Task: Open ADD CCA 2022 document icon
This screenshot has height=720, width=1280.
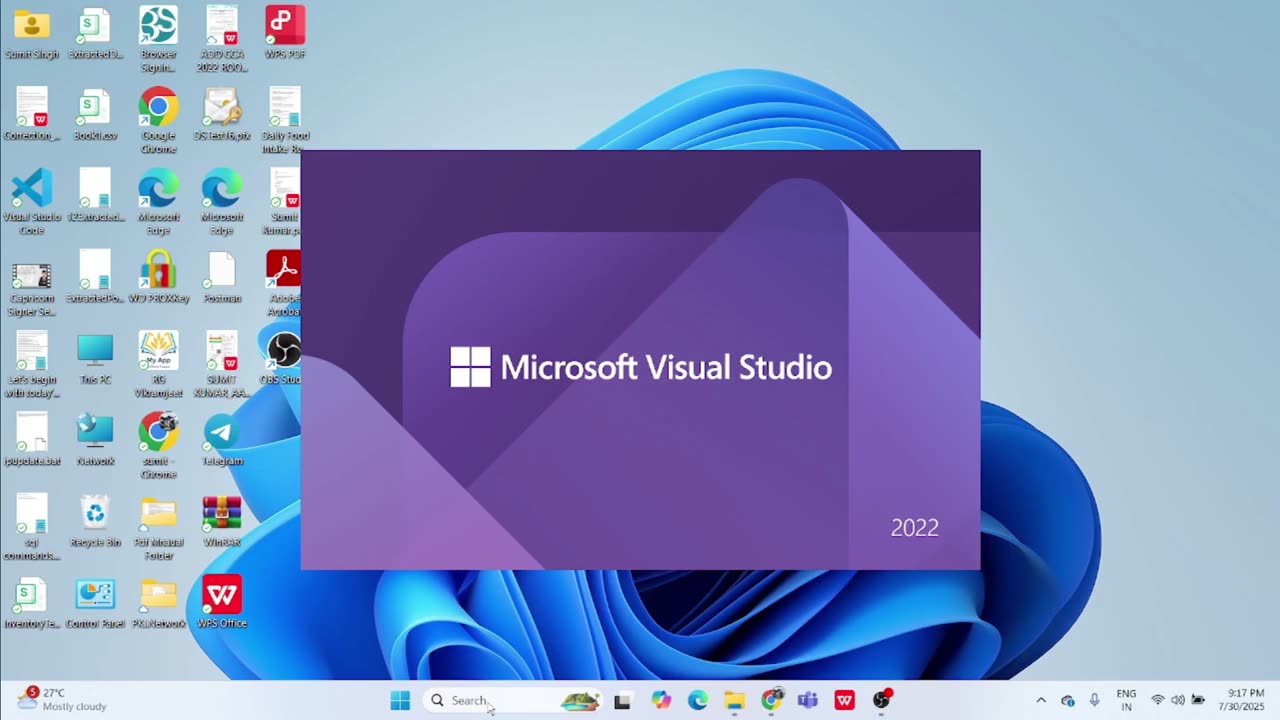Action: (222, 38)
